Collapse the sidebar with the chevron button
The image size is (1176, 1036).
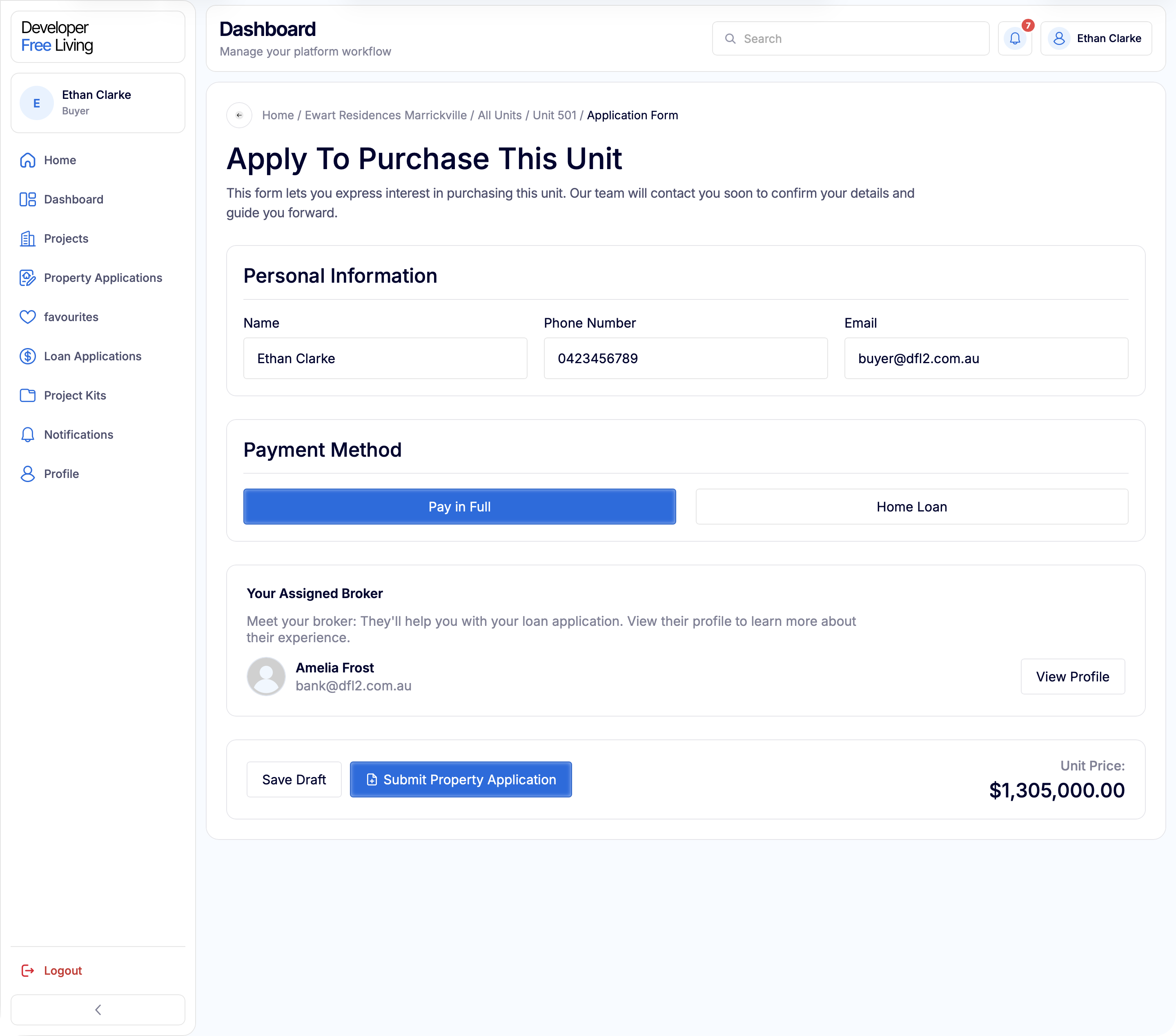(x=98, y=1009)
